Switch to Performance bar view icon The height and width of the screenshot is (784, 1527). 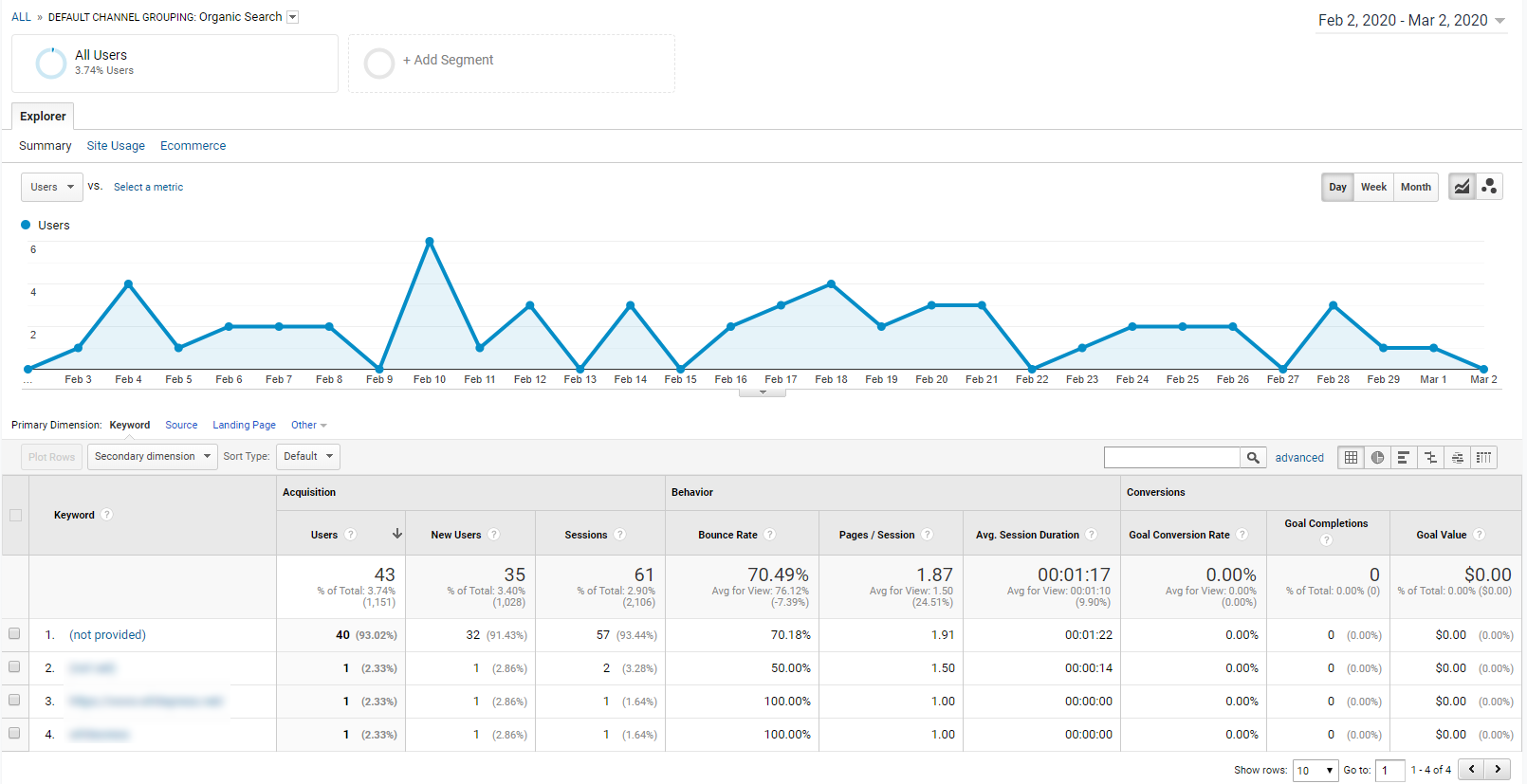1404,457
